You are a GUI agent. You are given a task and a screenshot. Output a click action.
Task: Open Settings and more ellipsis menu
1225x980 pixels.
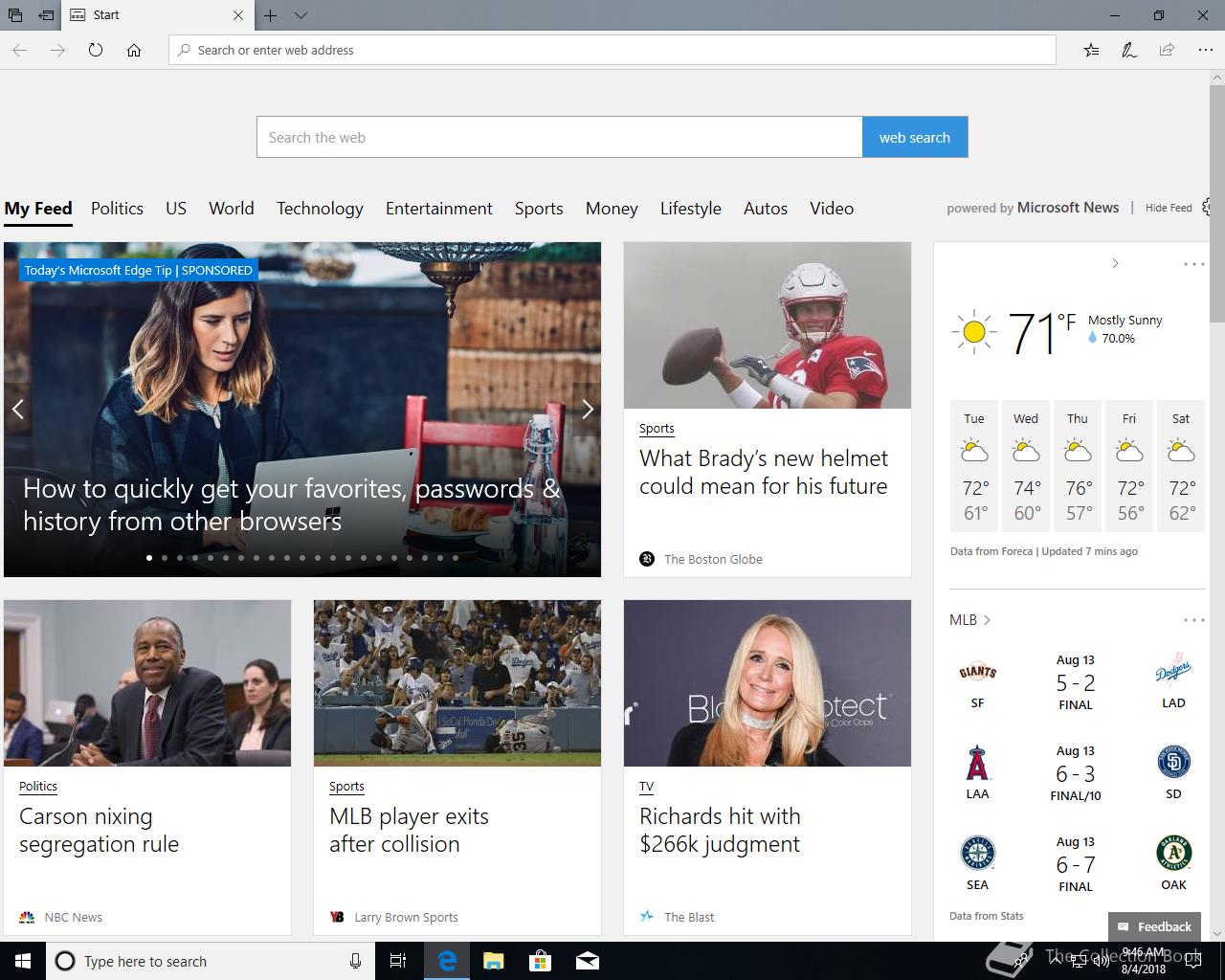coord(1205,50)
